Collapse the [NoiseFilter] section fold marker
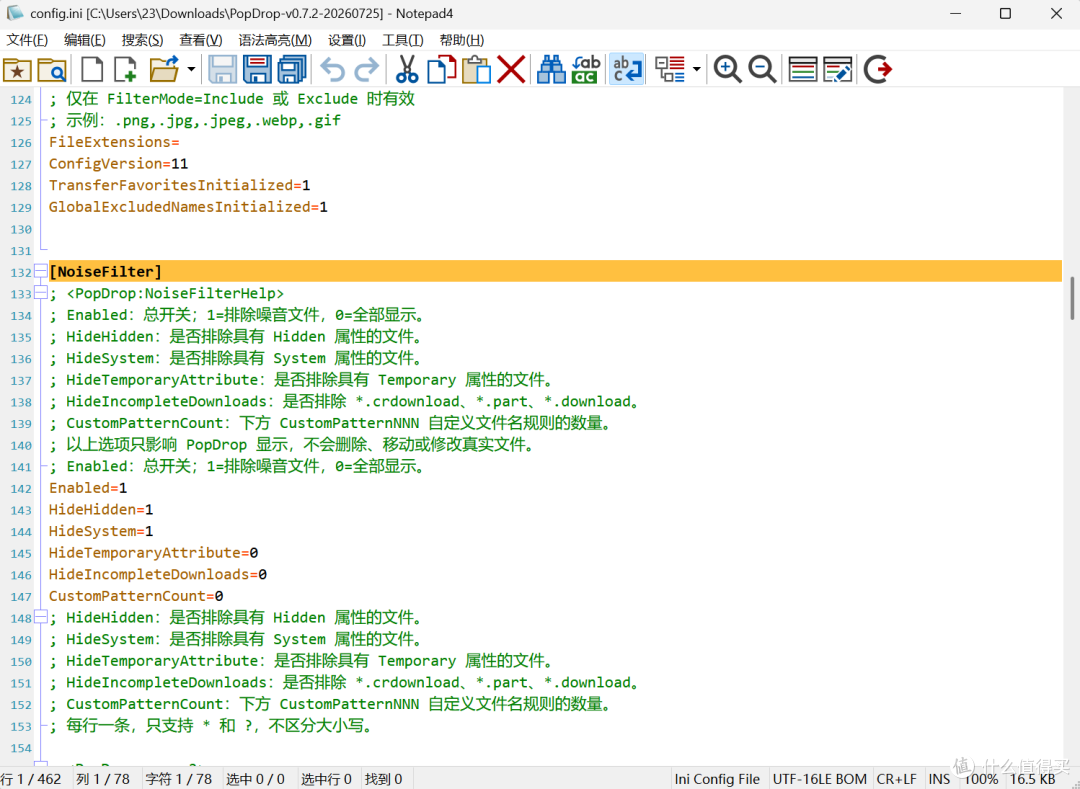The height and width of the screenshot is (789, 1080). point(41,272)
